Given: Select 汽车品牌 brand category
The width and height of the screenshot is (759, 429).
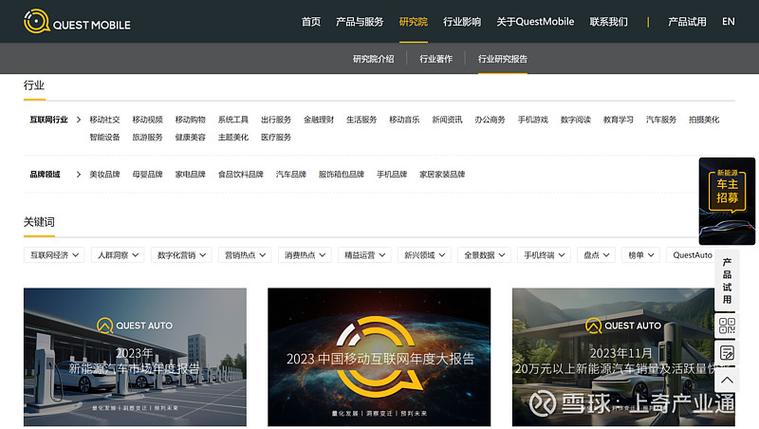Looking at the screenshot, I should [291, 174].
